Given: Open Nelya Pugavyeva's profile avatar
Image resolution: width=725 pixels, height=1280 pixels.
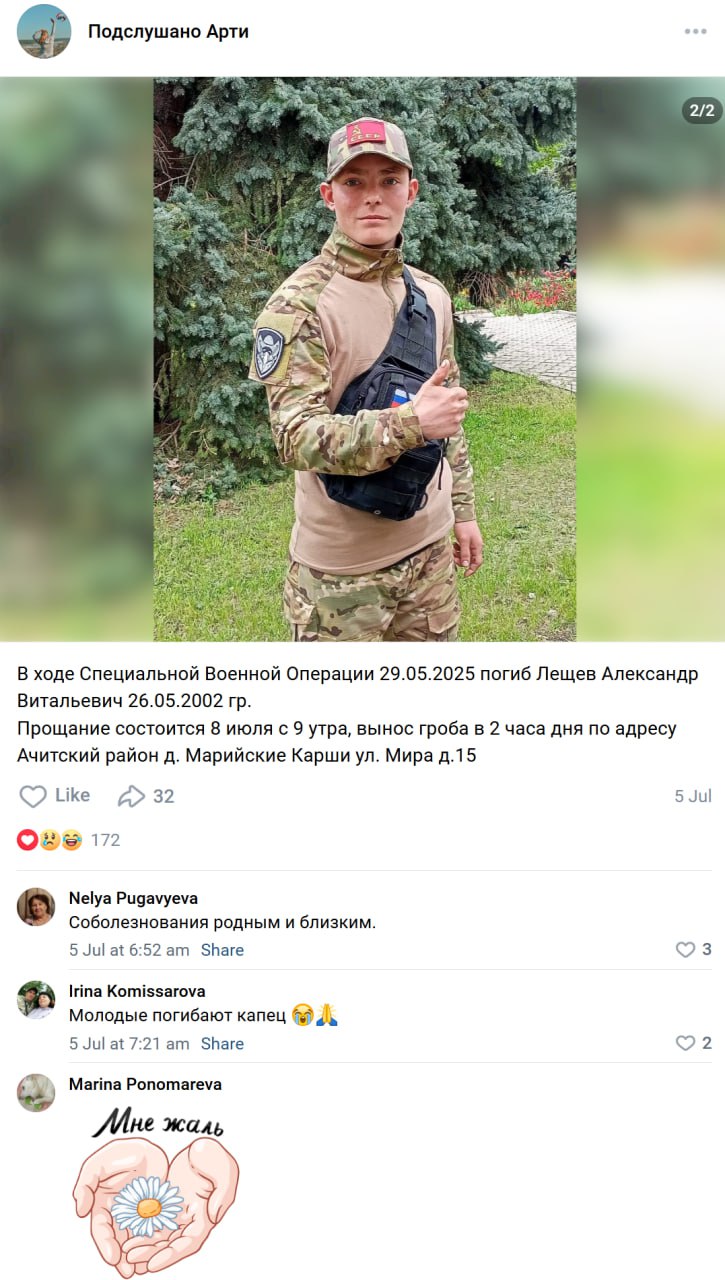Looking at the screenshot, I should [36, 907].
